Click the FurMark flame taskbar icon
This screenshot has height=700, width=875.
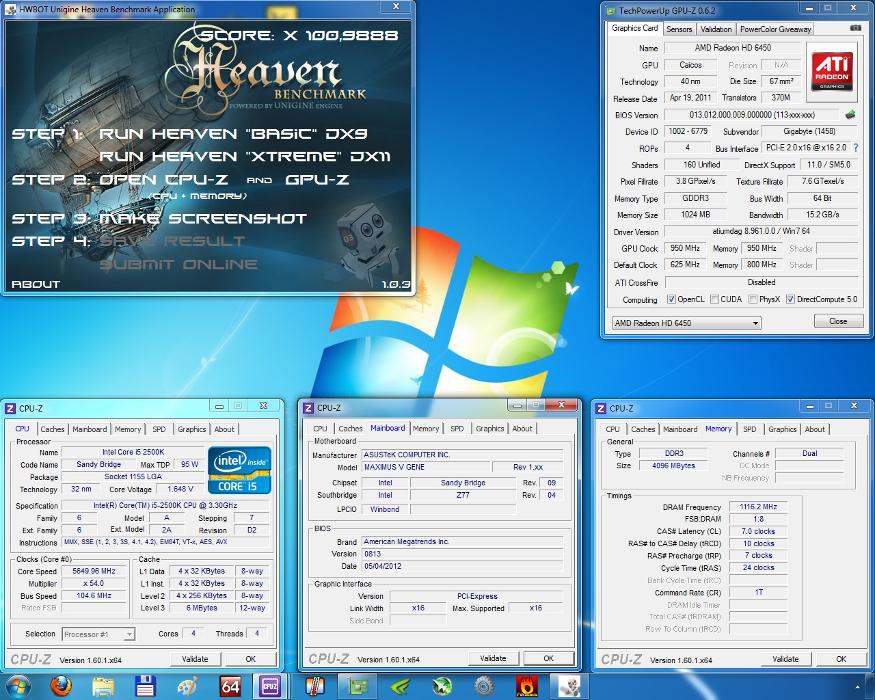526,687
